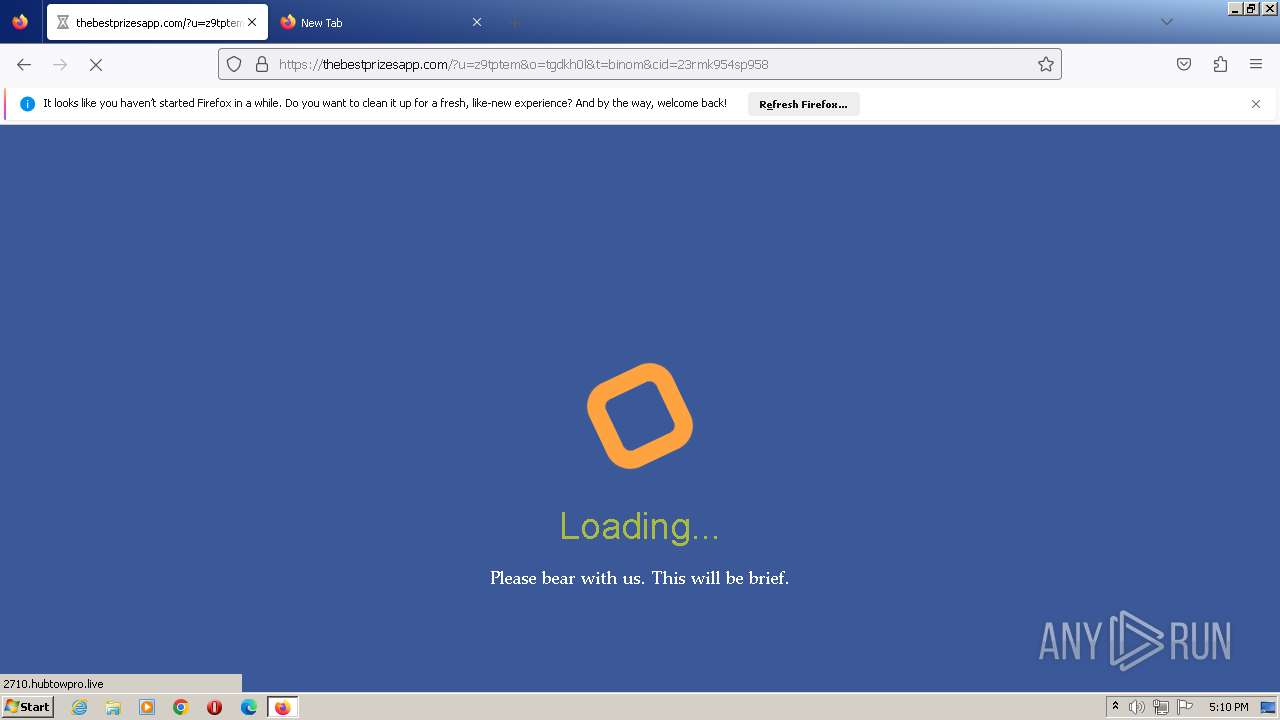Click the info icon in notification bar
This screenshot has width=1280, height=720.
(x=27, y=104)
